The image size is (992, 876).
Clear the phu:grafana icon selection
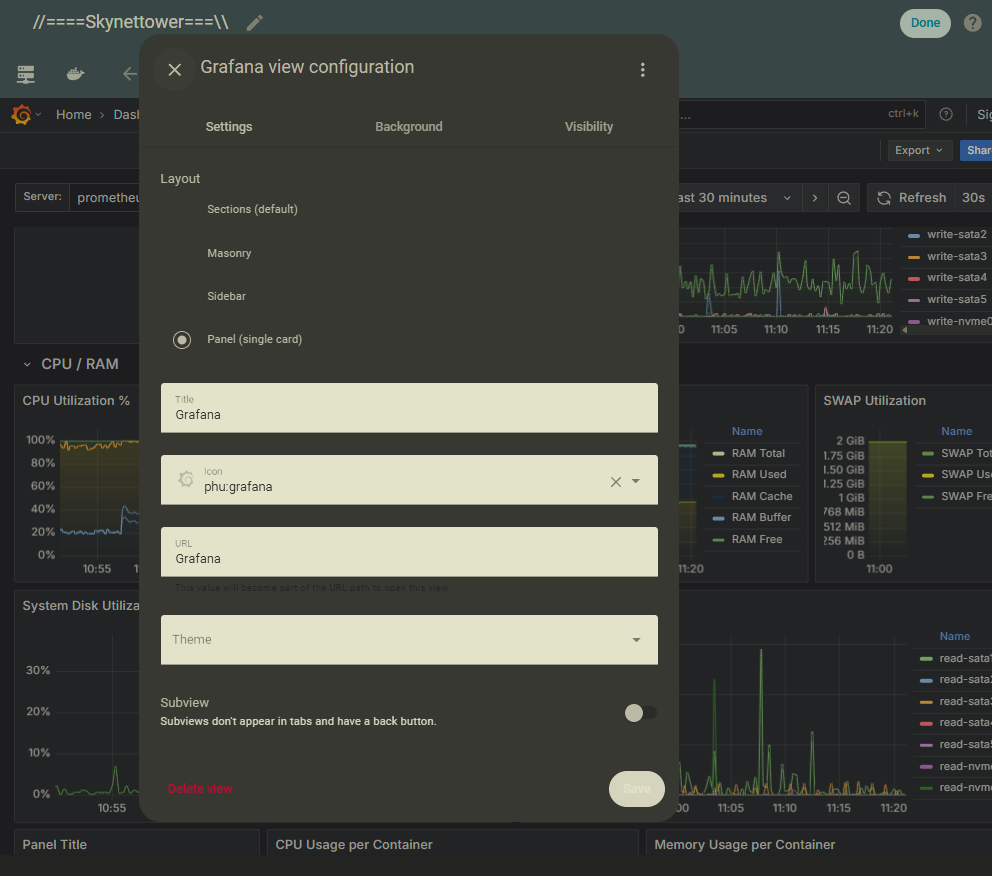(616, 482)
